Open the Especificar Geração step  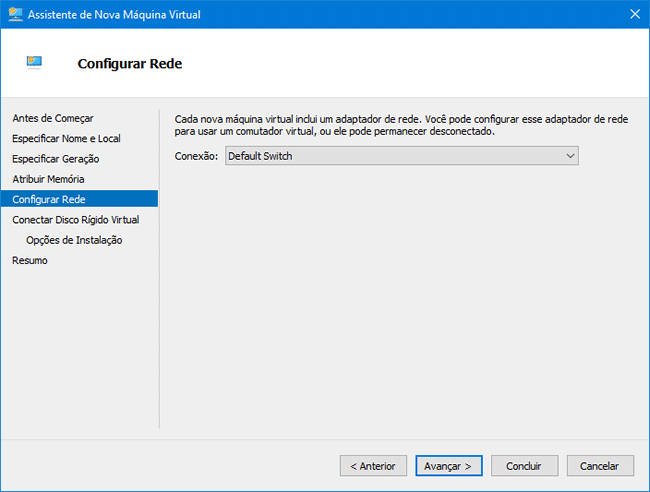pos(55,159)
